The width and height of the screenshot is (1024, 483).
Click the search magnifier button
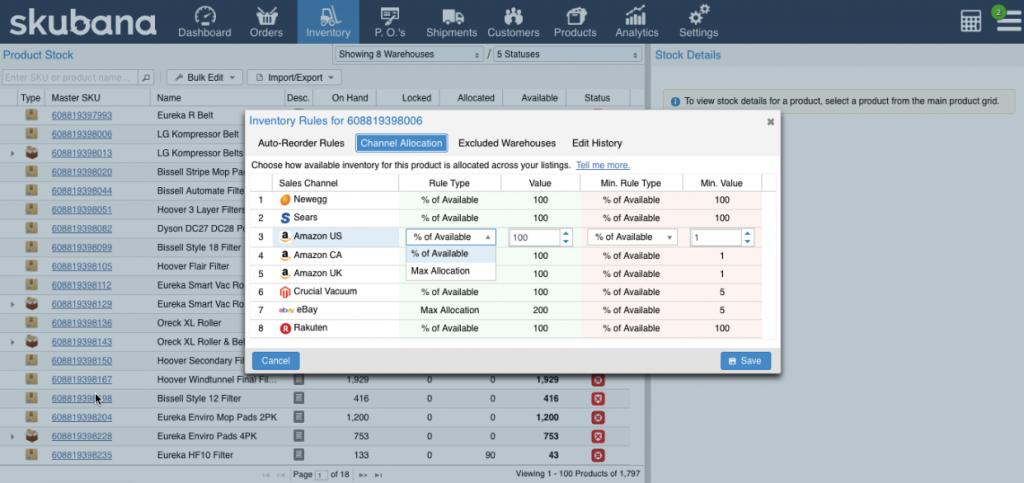pyautogui.click(x=147, y=77)
